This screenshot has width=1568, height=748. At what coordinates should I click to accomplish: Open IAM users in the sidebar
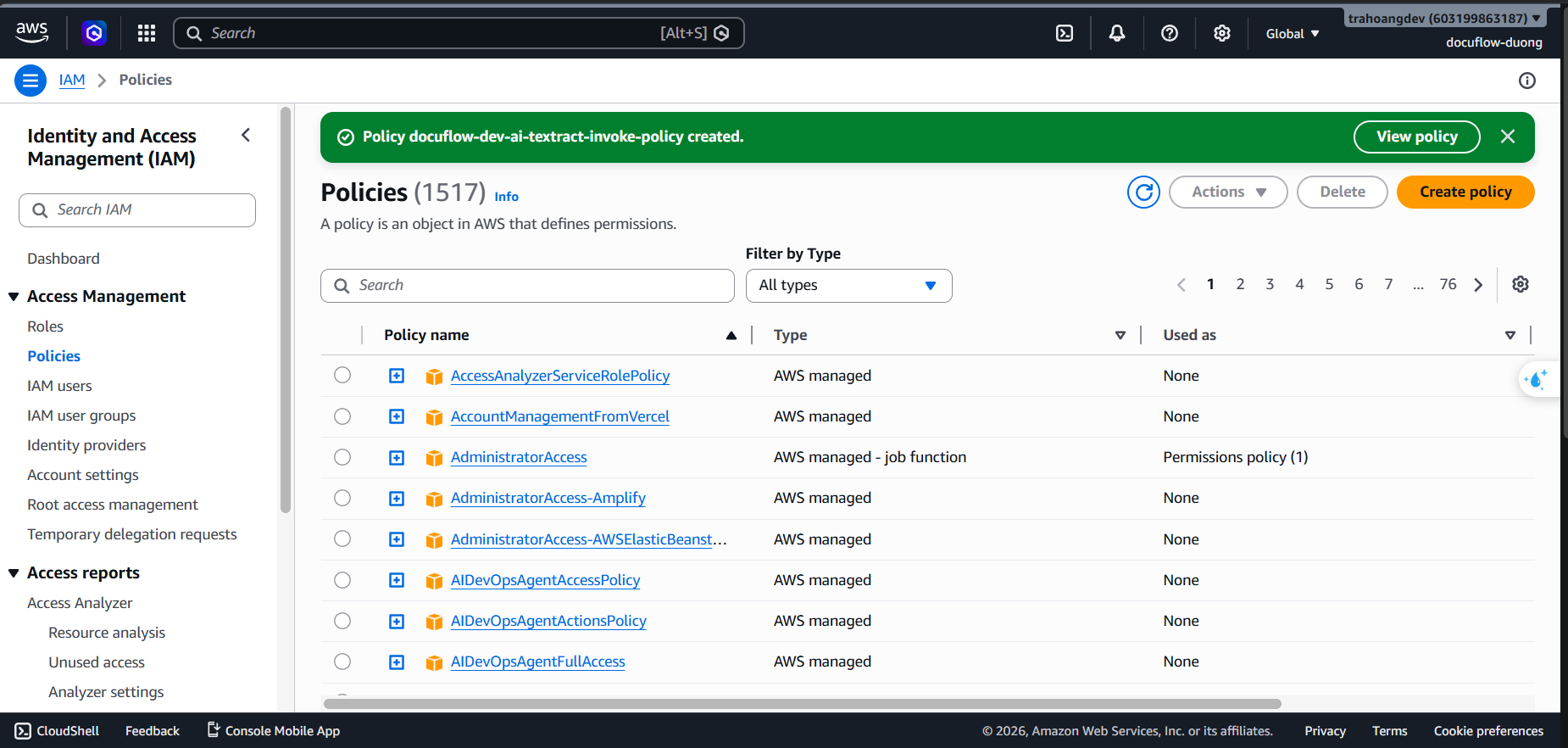tap(59, 386)
